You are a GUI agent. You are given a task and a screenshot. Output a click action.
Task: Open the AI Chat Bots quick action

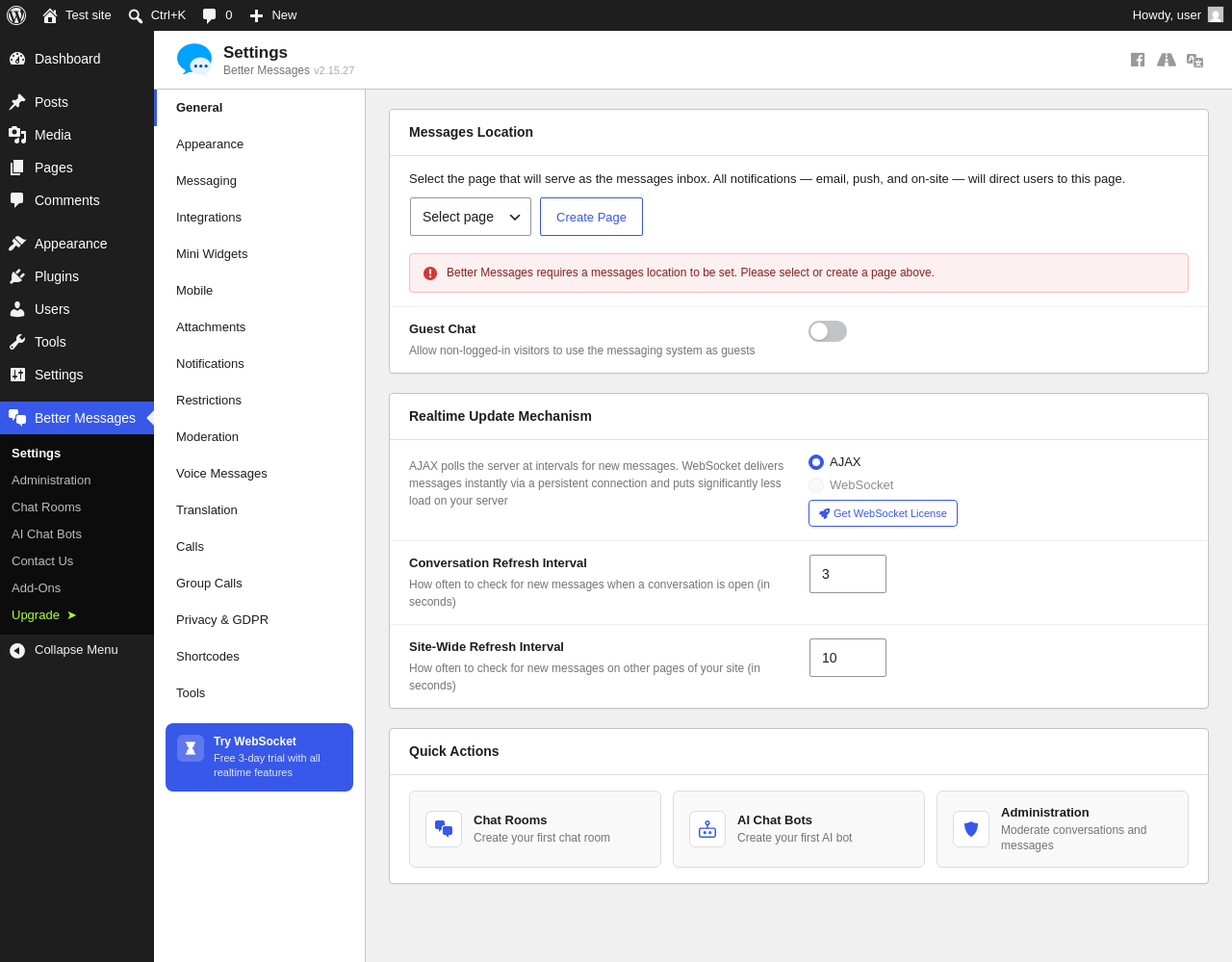[x=799, y=829]
